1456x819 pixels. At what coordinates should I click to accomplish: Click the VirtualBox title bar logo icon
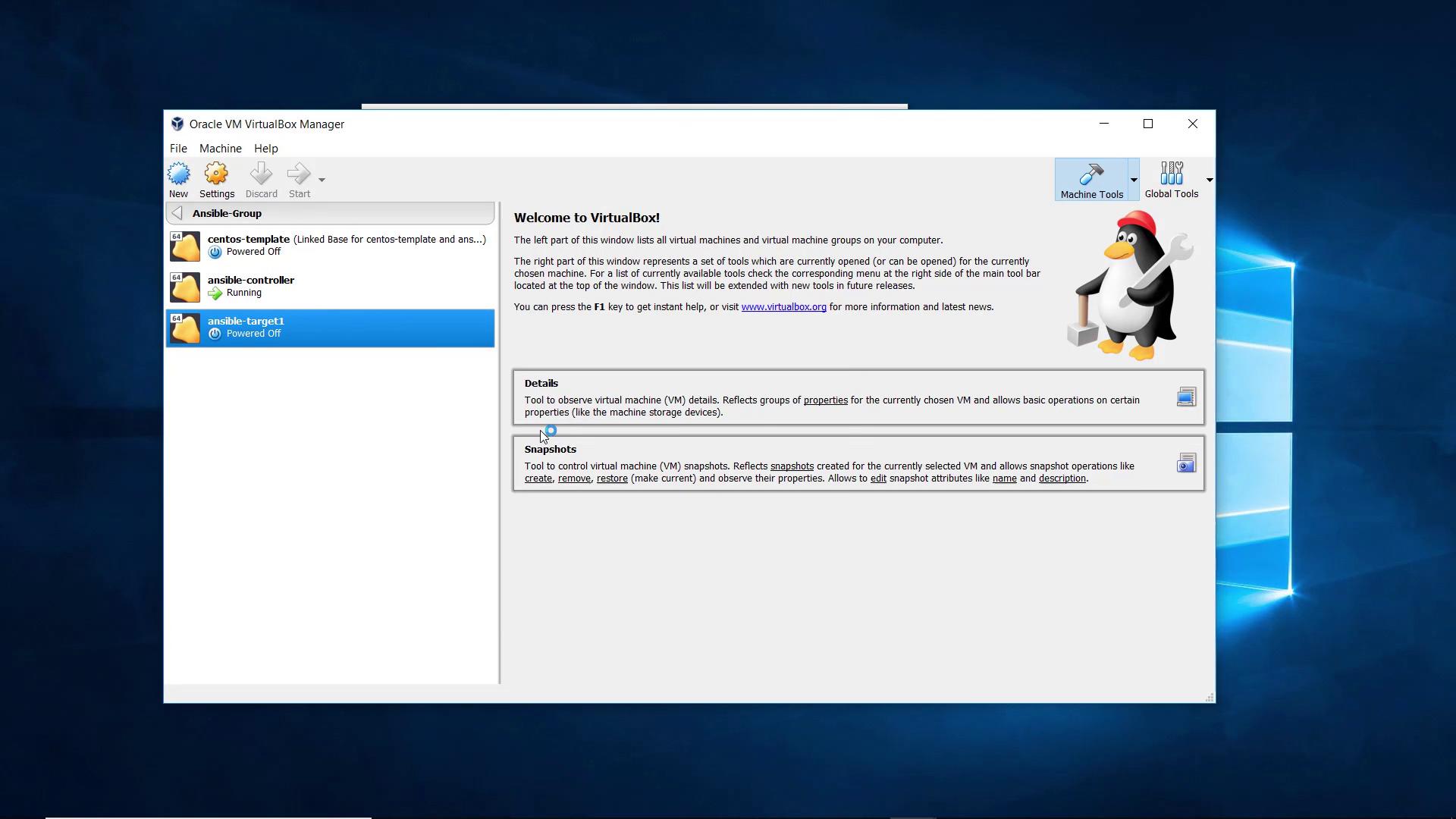pyautogui.click(x=177, y=124)
